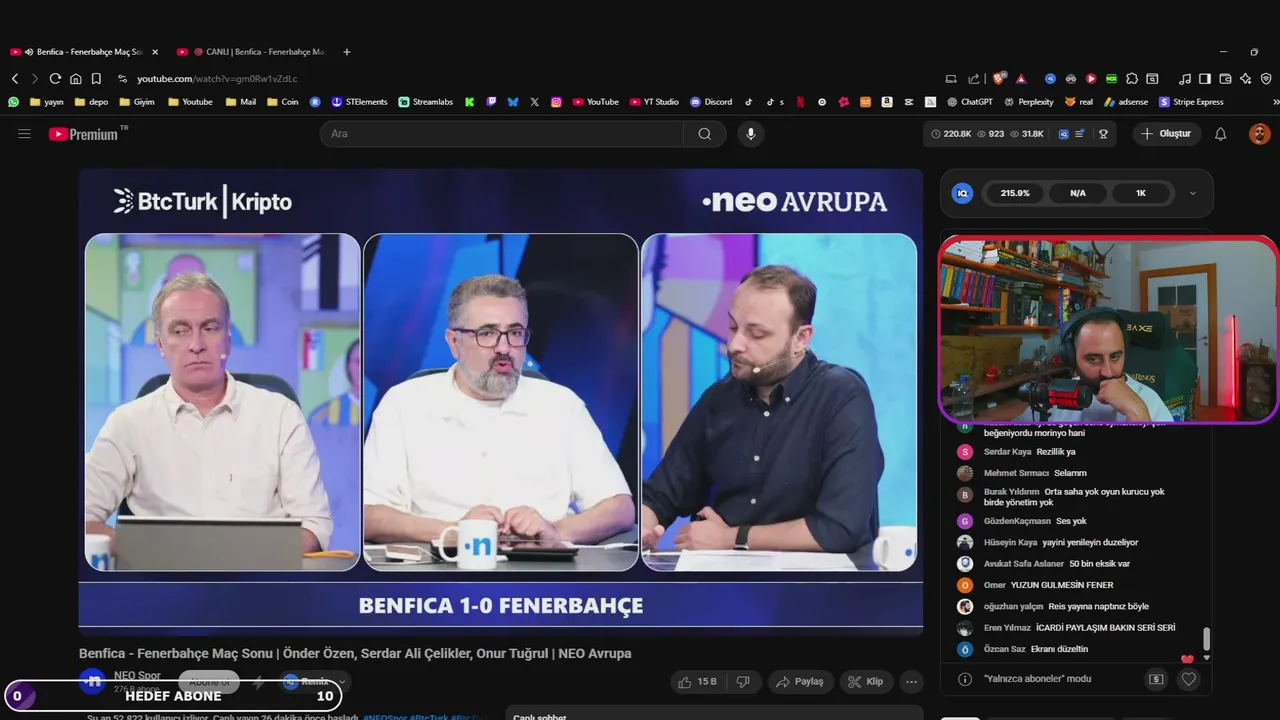1280x720 pixels.
Task: Open the 'Youtube' bookmark folder
Action: point(190,102)
